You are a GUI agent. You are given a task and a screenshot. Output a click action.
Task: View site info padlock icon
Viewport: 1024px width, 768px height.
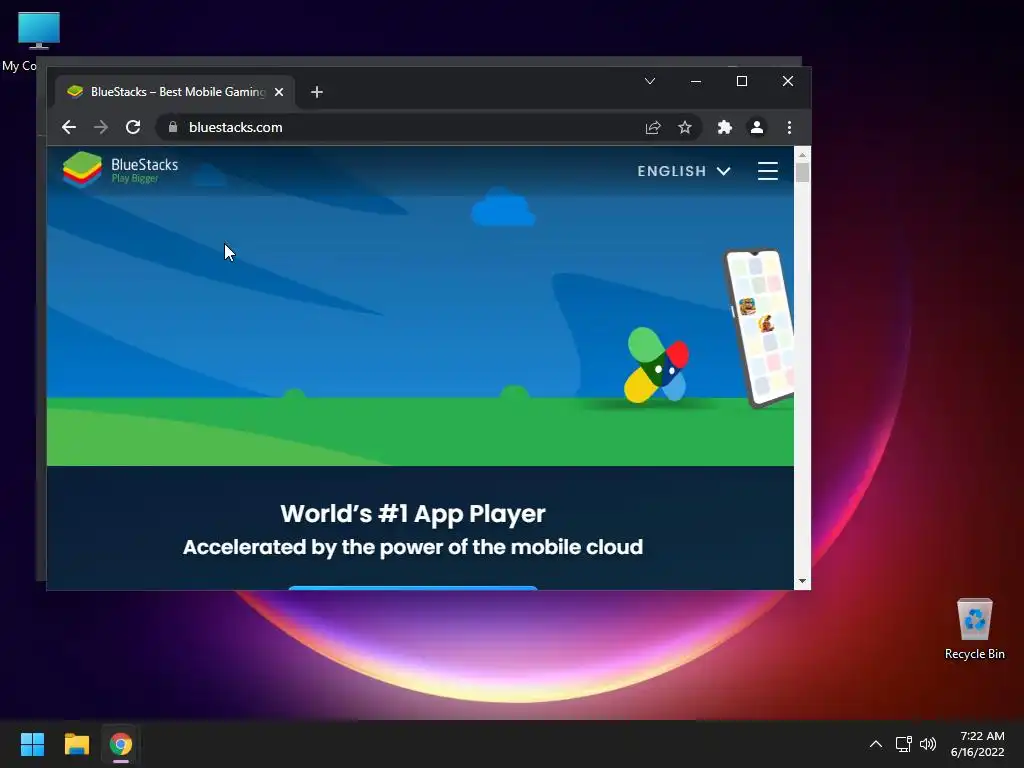pos(172,127)
